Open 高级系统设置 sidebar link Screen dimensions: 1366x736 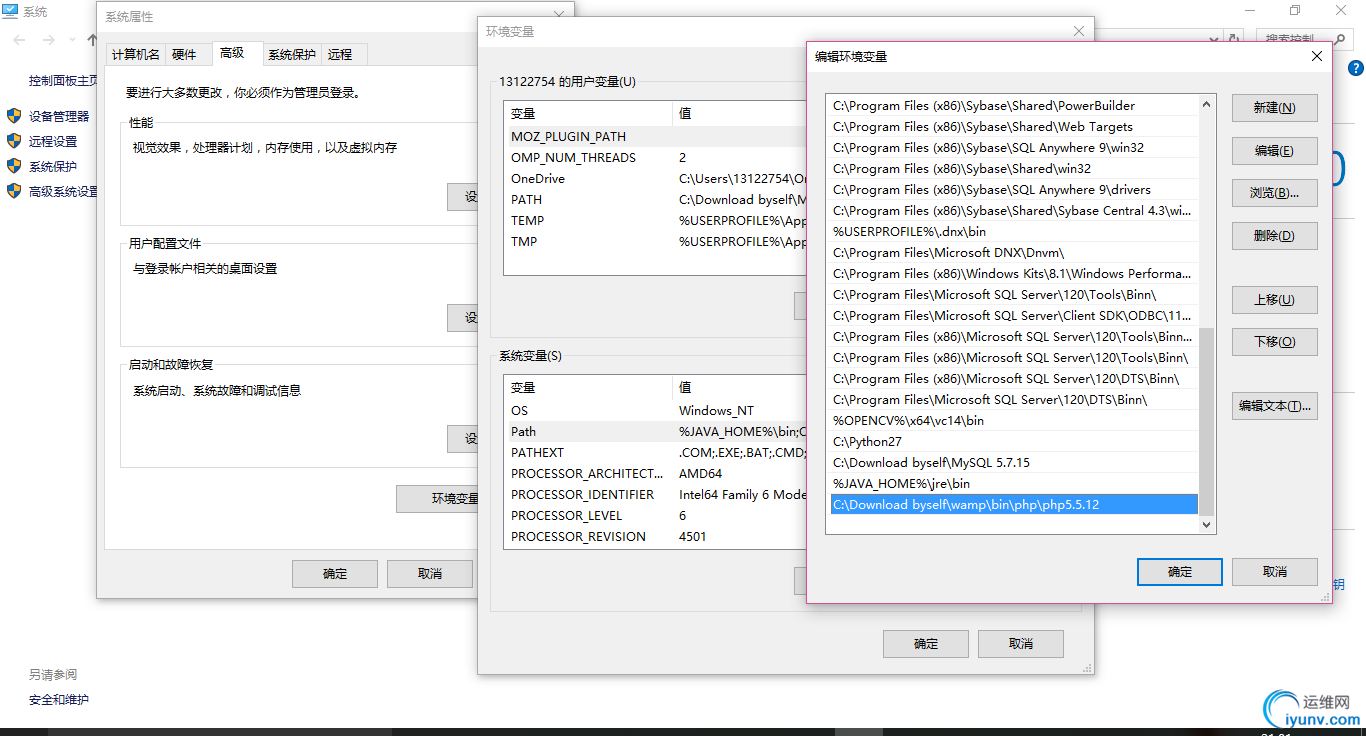click(64, 191)
